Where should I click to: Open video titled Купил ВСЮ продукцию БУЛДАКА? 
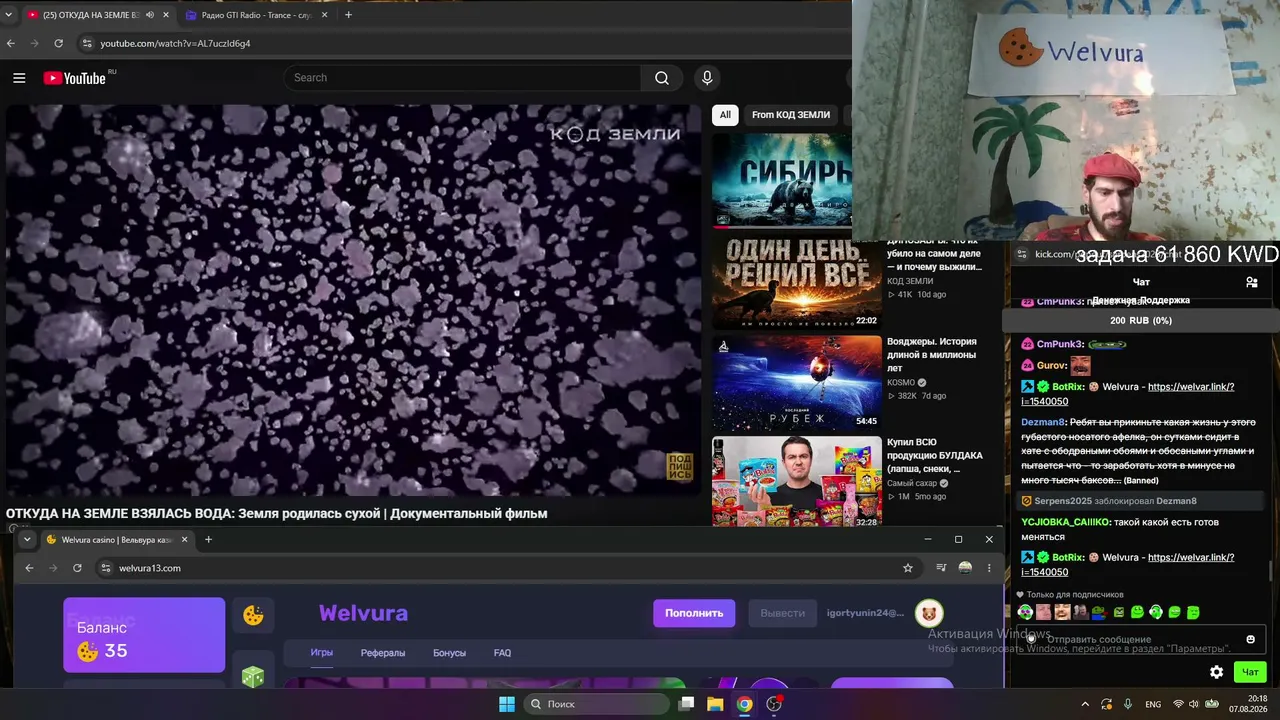point(935,456)
